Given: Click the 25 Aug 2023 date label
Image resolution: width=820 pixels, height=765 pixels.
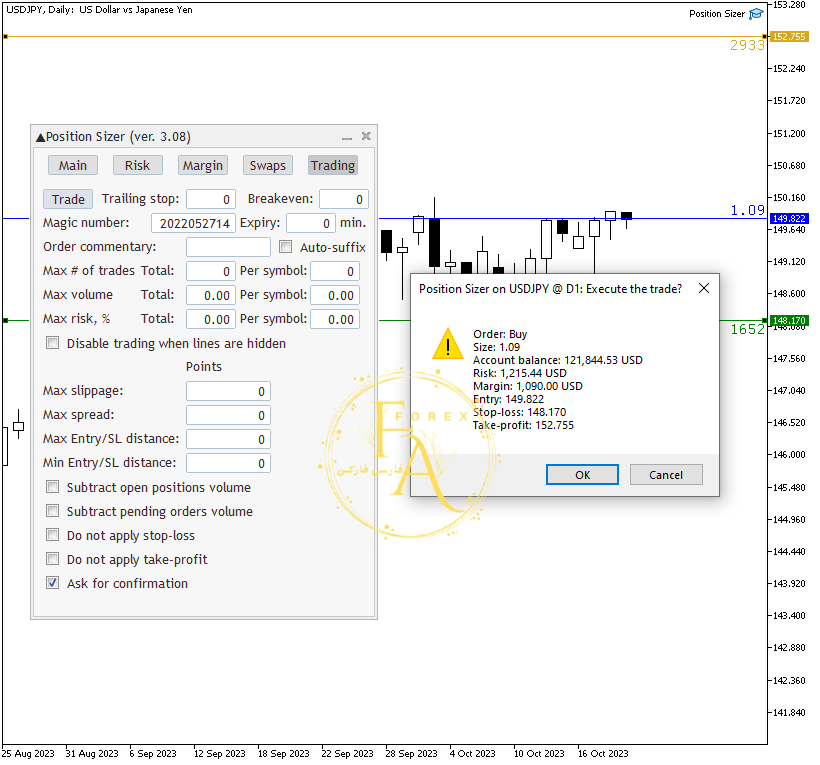Looking at the screenshot, I should pyautogui.click(x=28, y=753).
